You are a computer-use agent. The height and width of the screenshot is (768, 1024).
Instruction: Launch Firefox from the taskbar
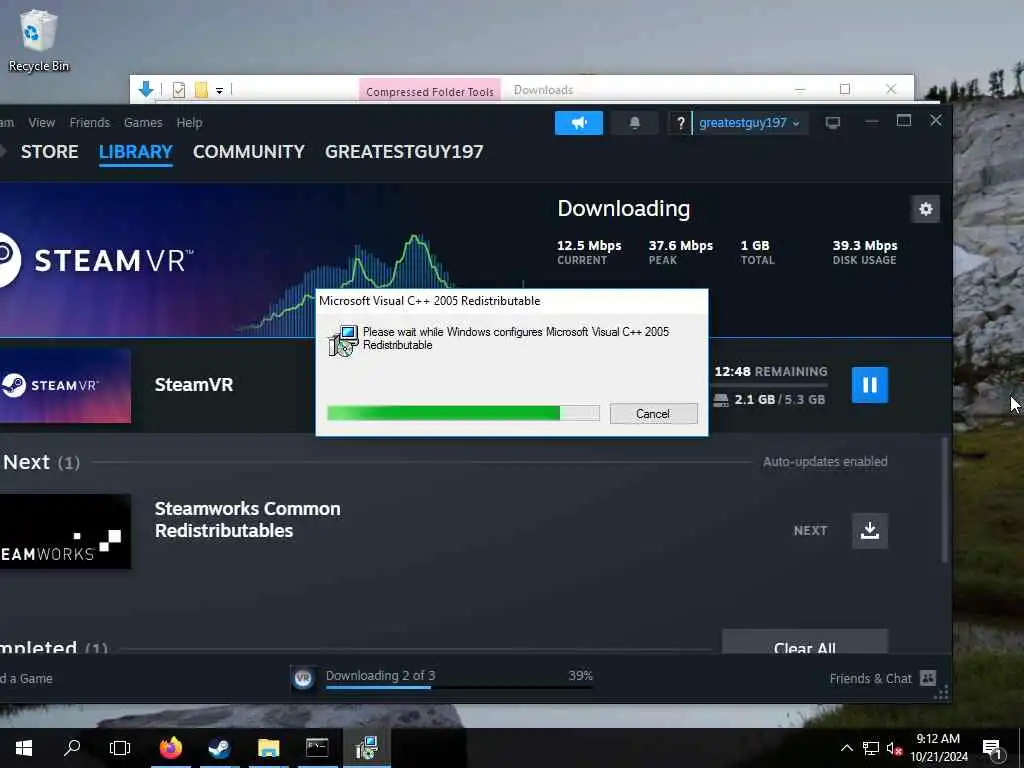click(171, 748)
